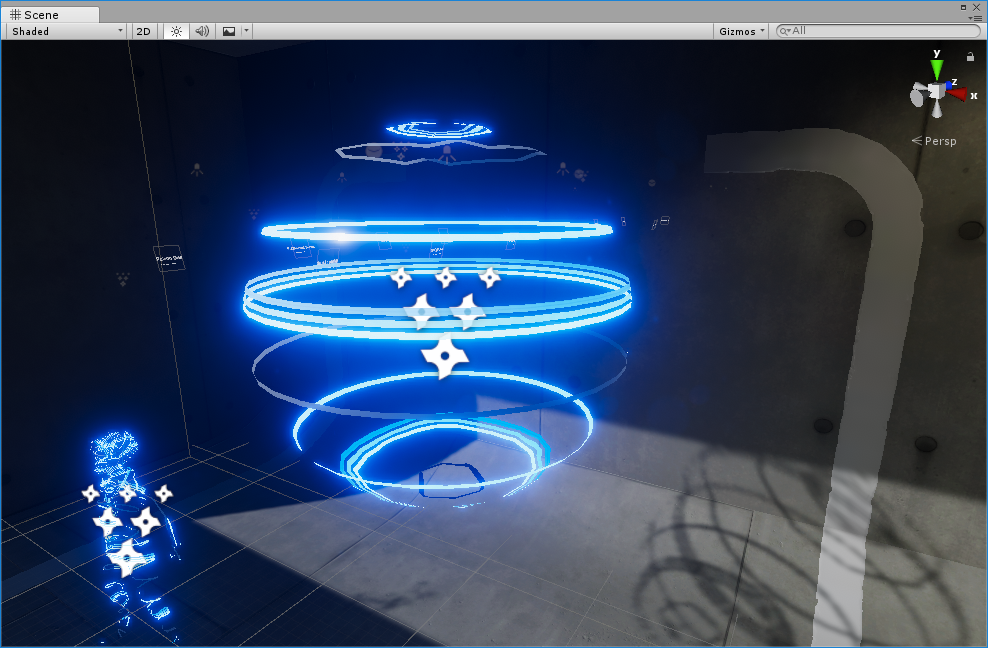Click the green Y axis cone
Image resolution: width=988 pixels, height=648 pixels.
(937, 69)
